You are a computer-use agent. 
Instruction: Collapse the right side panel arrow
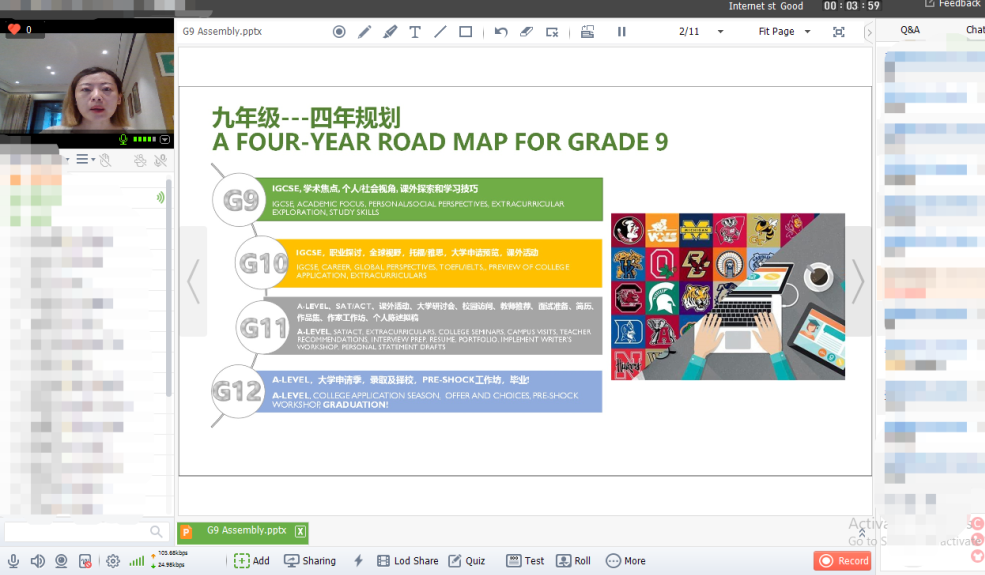[x=869, y=32]
